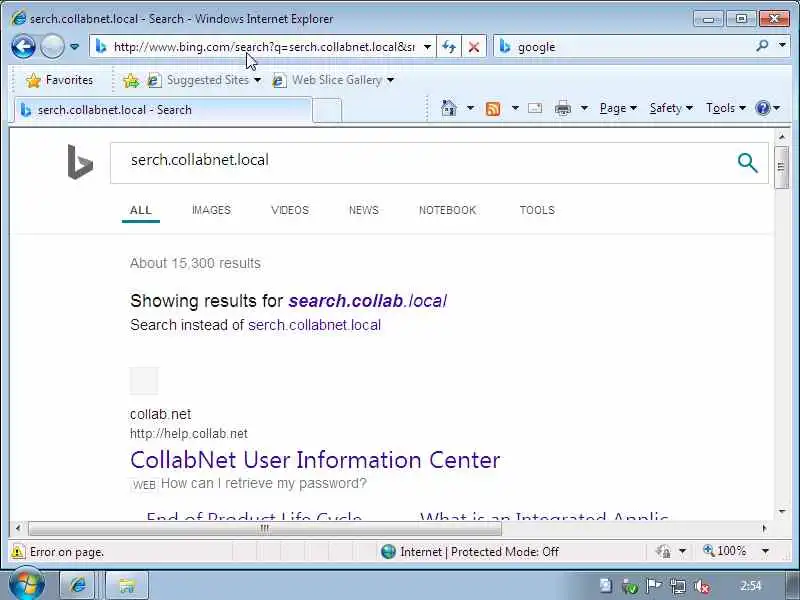Expand the zoom level dropdown arrow

[x=765, y=551]
